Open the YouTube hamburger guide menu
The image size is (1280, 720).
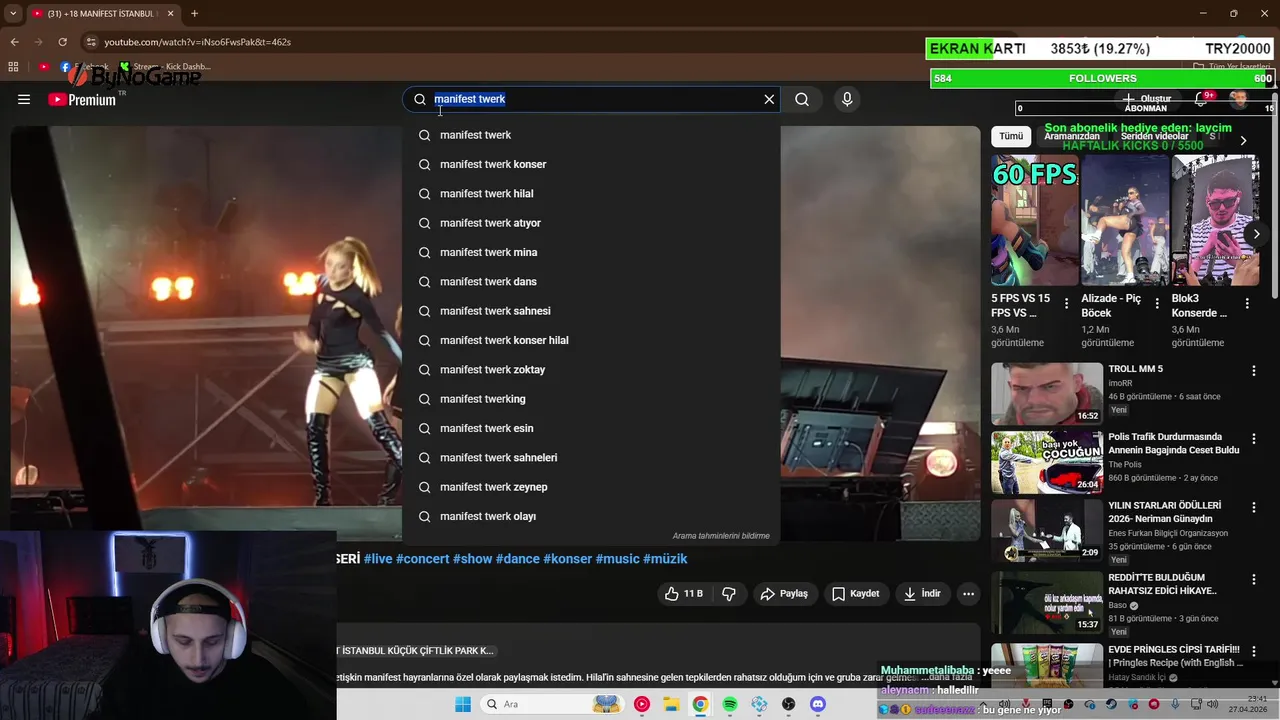tap(24, 99)
